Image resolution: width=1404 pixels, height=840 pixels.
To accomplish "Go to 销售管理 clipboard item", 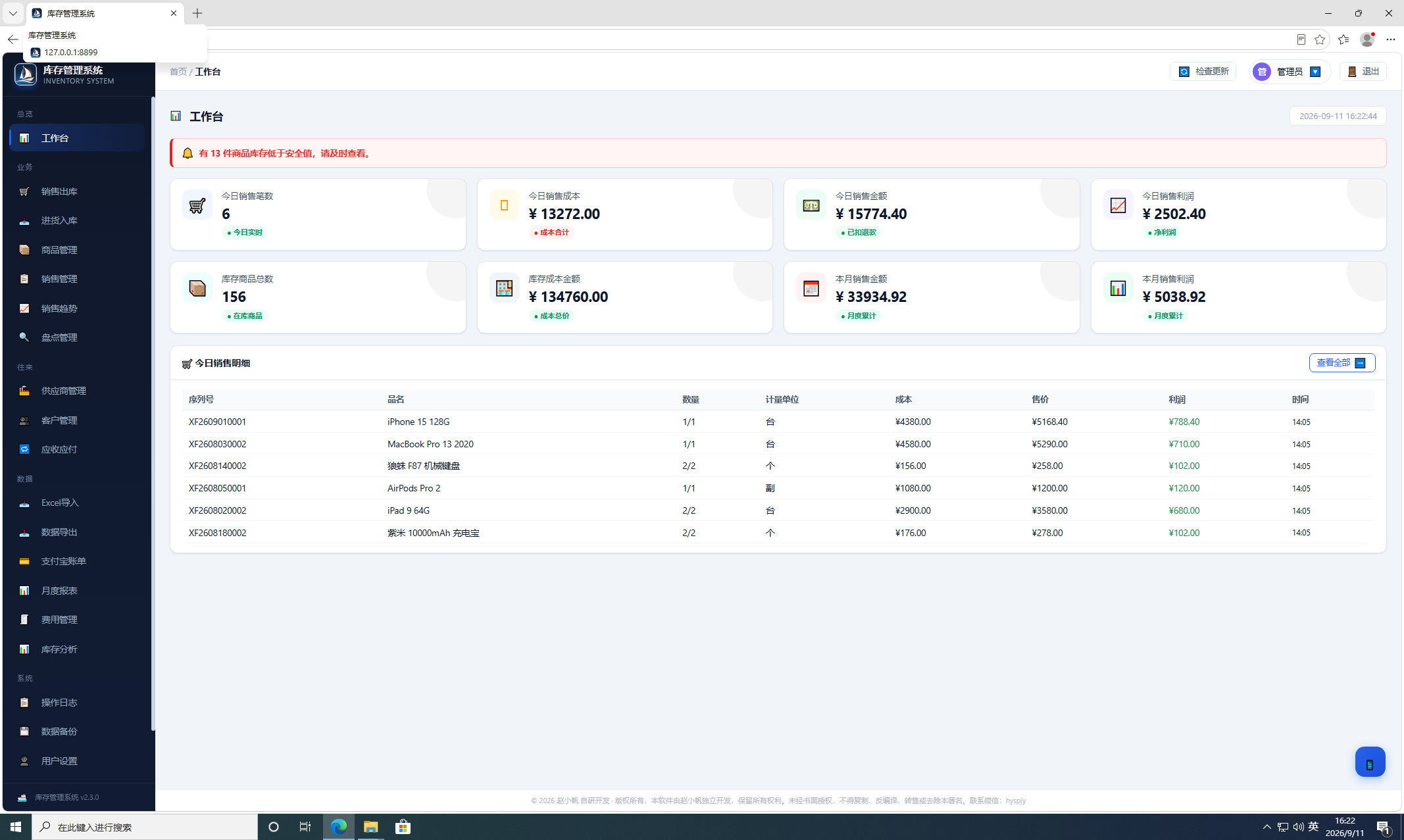I will pyautogui.click(x=77, y=279).
